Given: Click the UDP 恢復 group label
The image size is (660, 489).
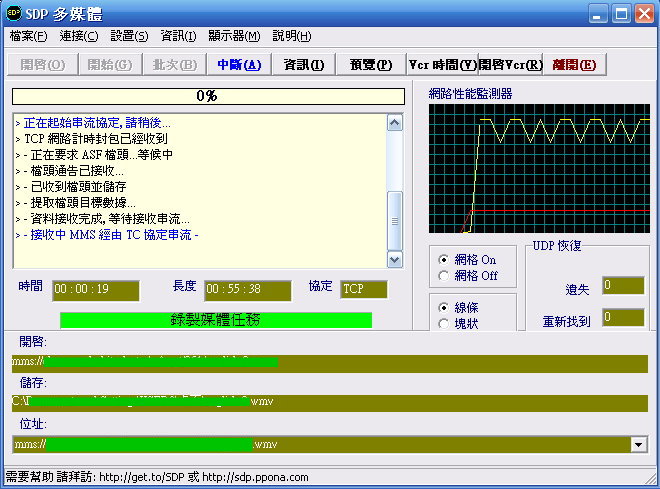Looking at the screenshot, I should pyautogui.click(x=557, y=246).
